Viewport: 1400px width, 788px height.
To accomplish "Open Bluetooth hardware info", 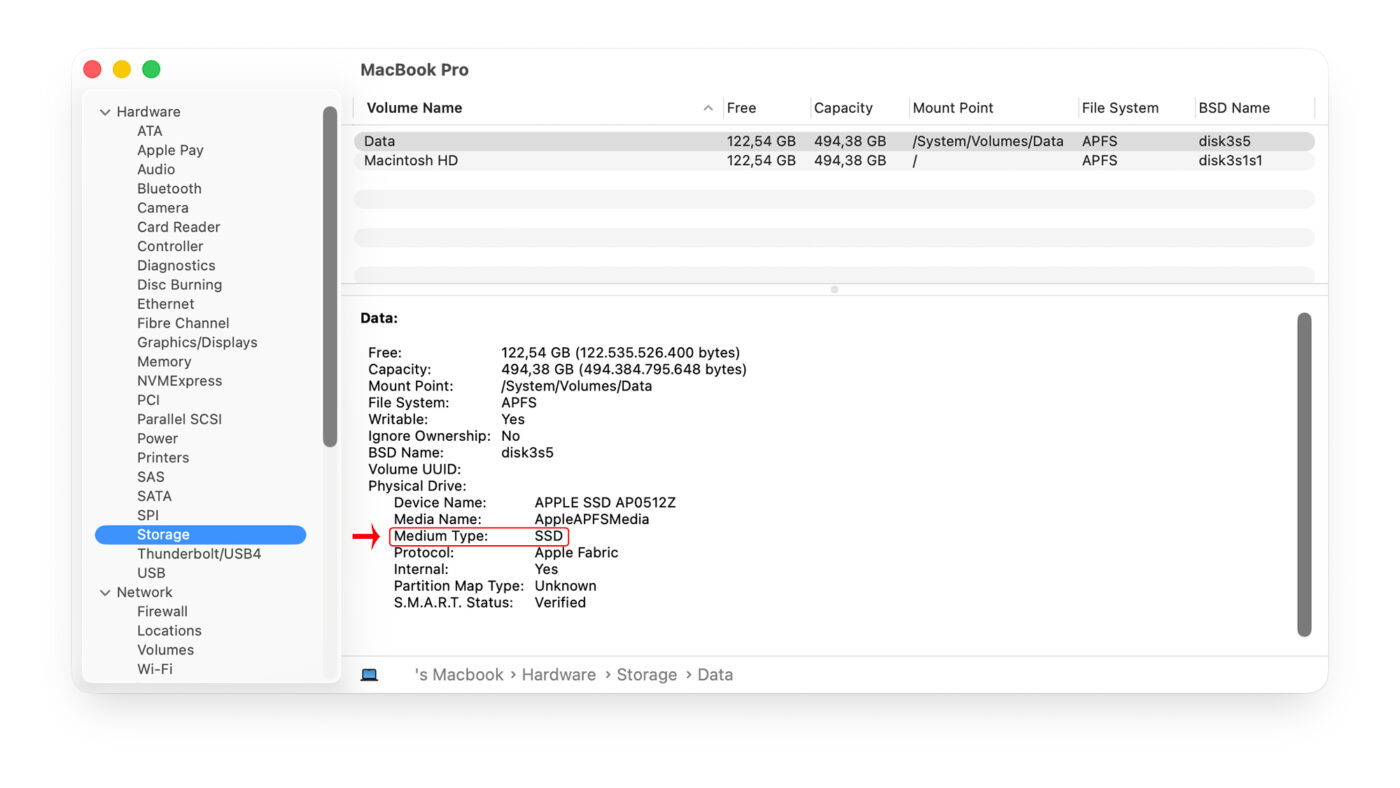I will (x=169, y=189).
